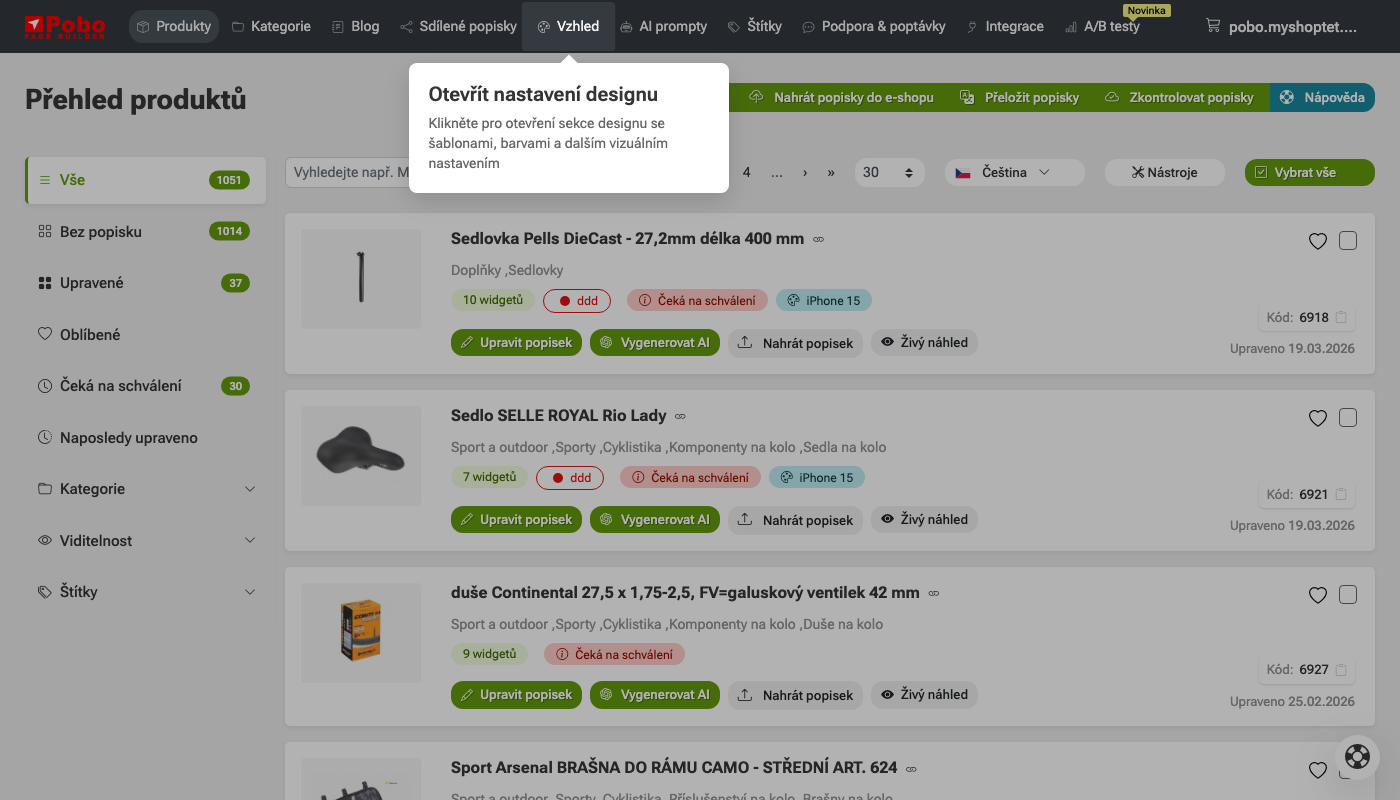Expand the Kategorie filter in the sidebar
This screenshot has width=1400, height=800.
[x=146, y=489]
